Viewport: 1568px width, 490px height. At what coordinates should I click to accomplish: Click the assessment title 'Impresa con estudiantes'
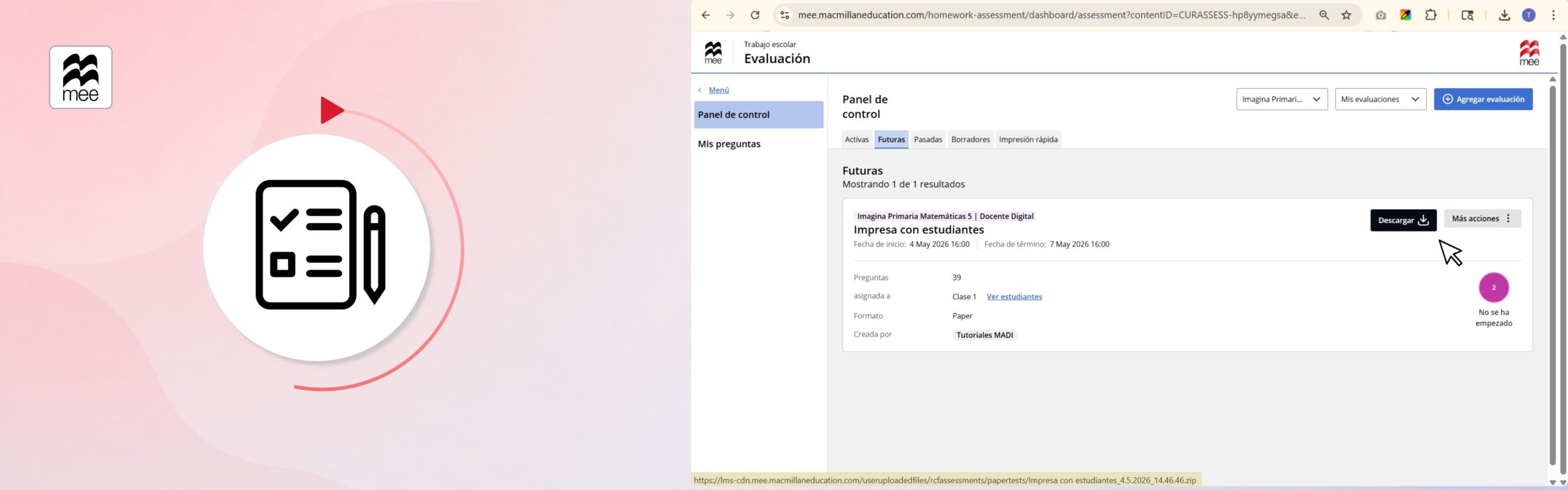click(x=919, y=230)
